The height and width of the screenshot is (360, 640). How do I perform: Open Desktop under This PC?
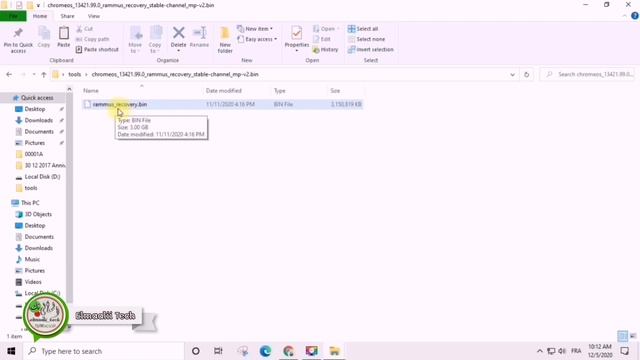point(35,225)
